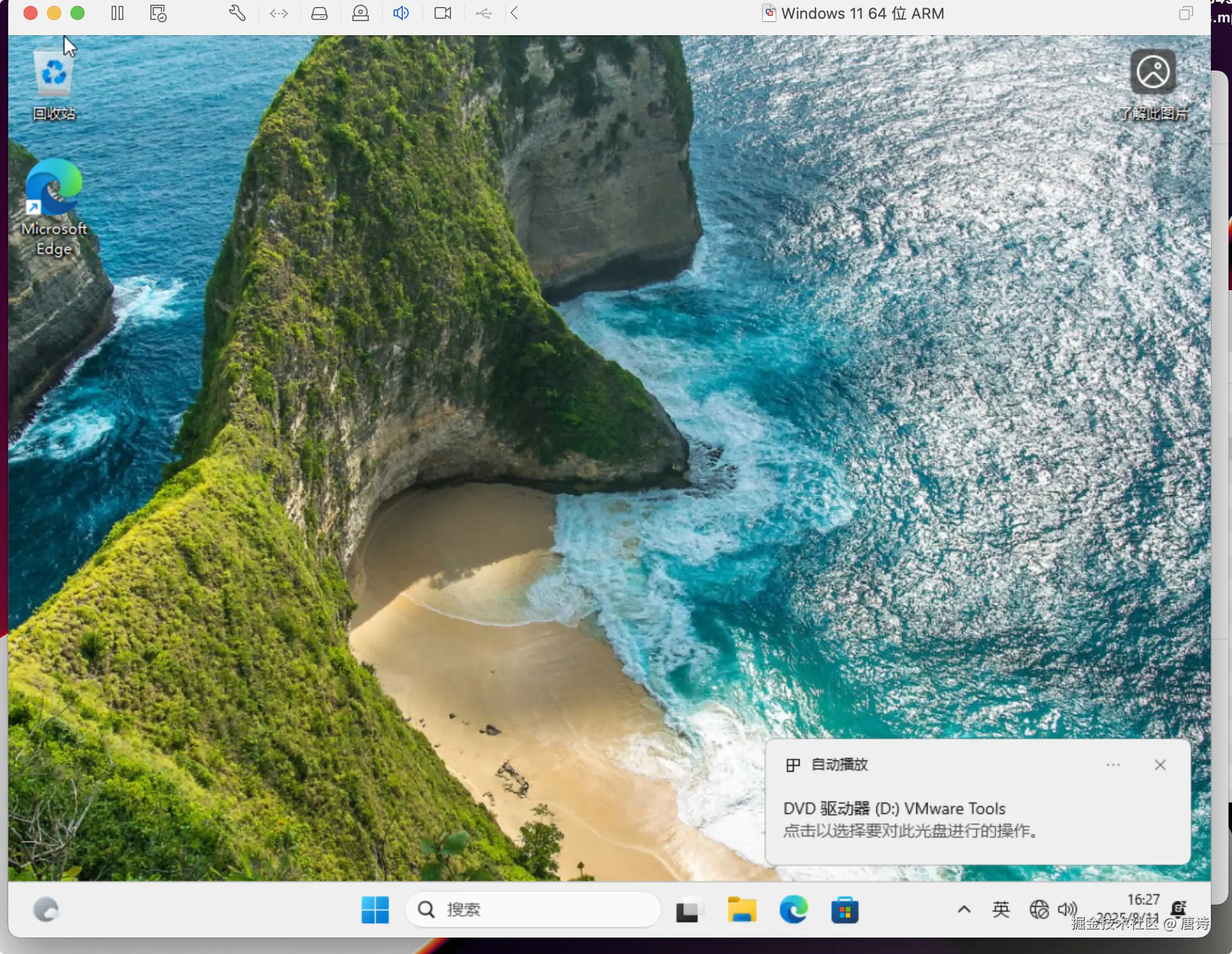Open the Windows Start menu

[375, 910]
